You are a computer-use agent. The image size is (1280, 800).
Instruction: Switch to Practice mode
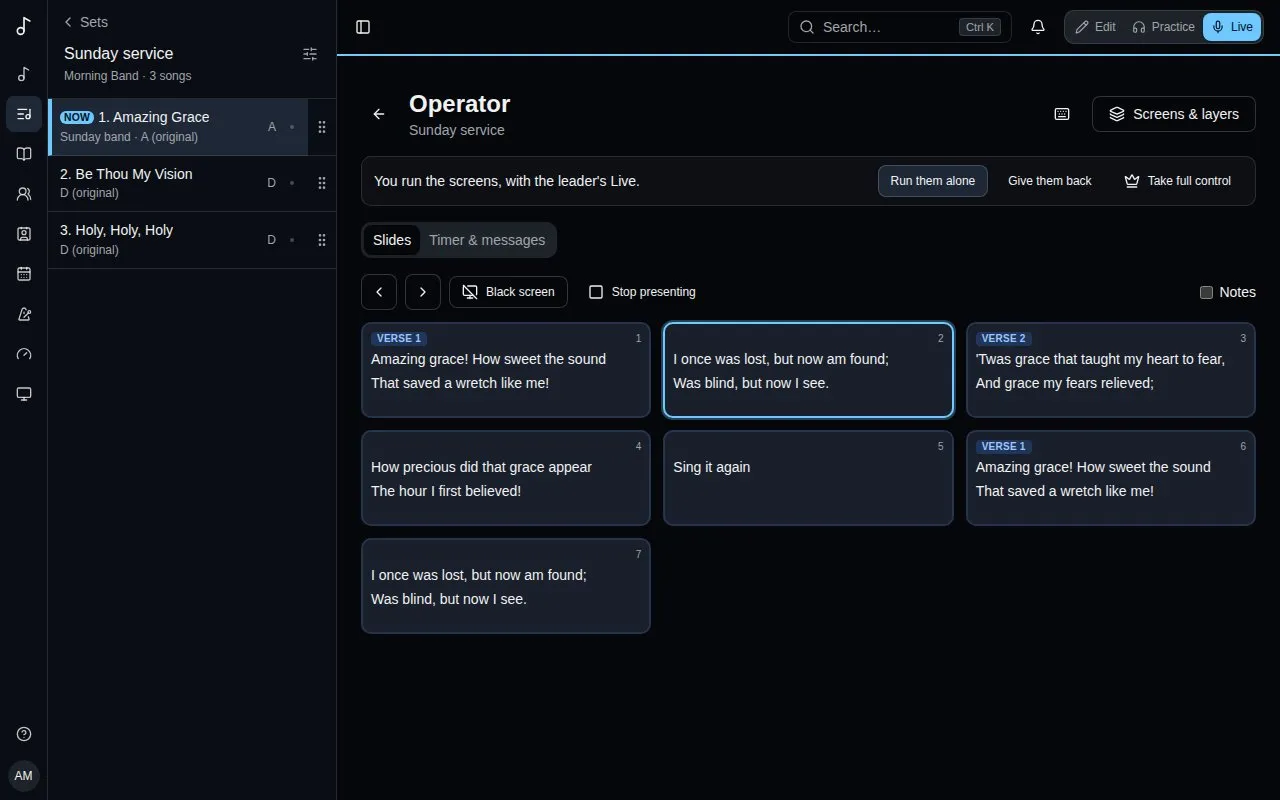tap(1163, 27)
